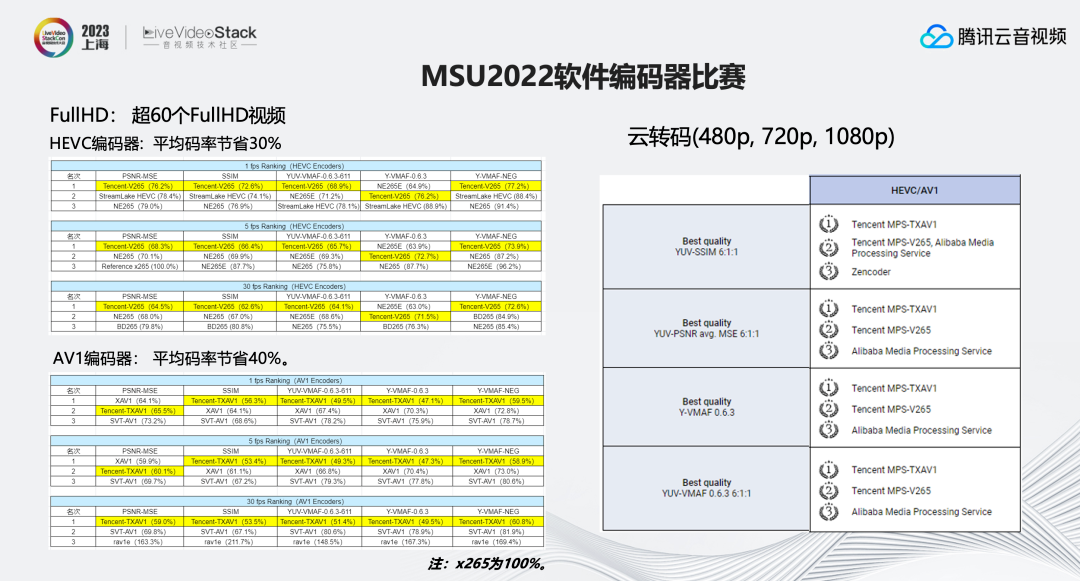Screen dimensions: 1080x581
Task: Click the second-place medal in the YUV-VMAF 6:1:1 row
Action: (829, 491)
